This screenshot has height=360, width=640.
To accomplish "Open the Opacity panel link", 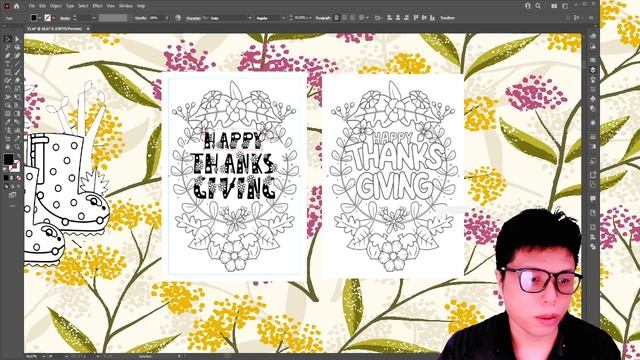I will click(x=140, y=18).
